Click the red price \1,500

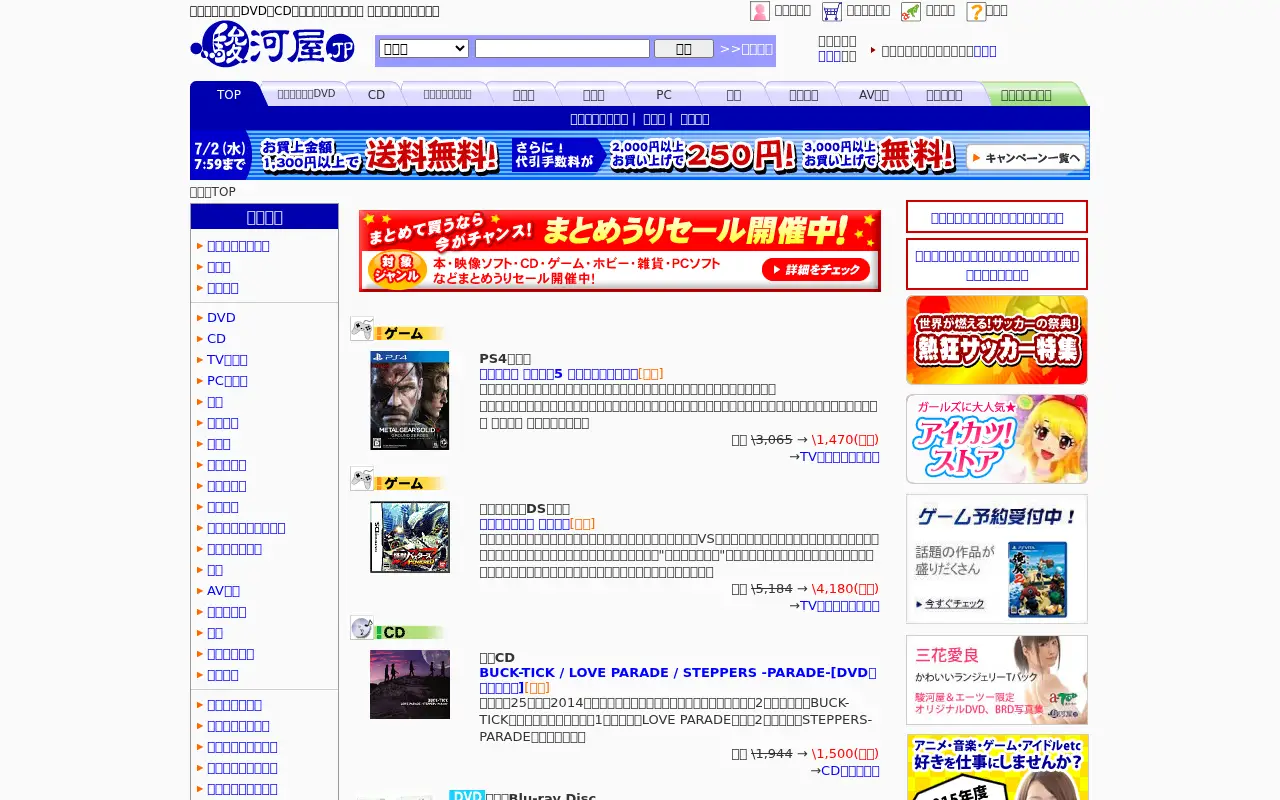point(845,754)
